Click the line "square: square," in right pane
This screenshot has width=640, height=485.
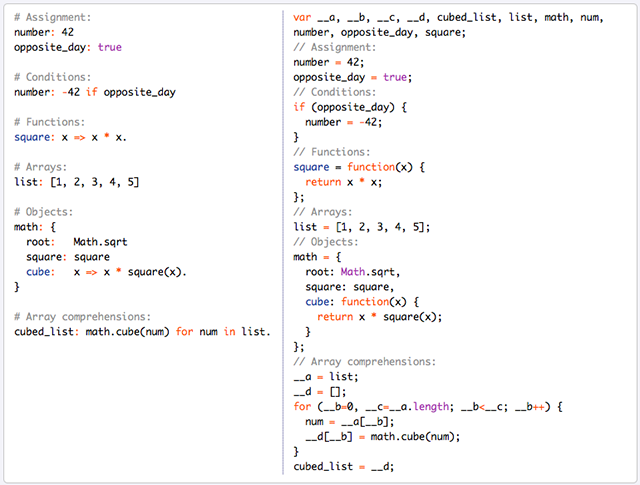350,287
